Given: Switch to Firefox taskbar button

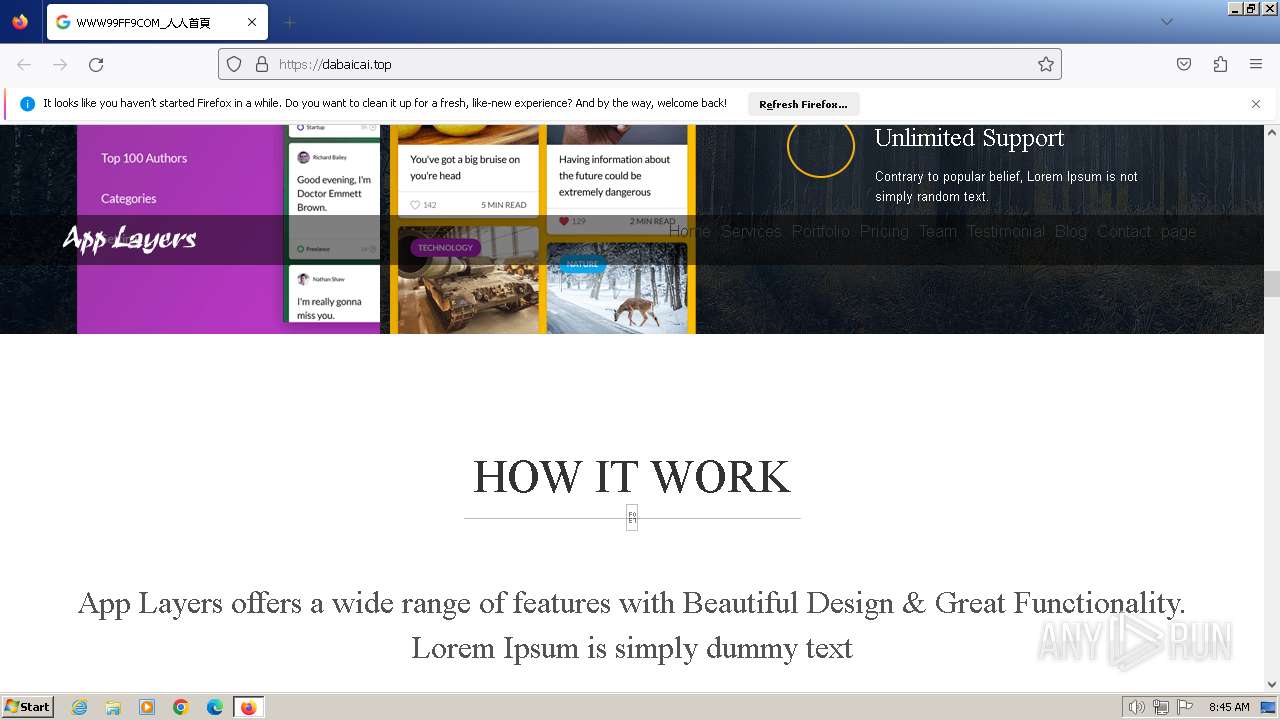Looking at the screenshot, I should [x=248, y=707].
